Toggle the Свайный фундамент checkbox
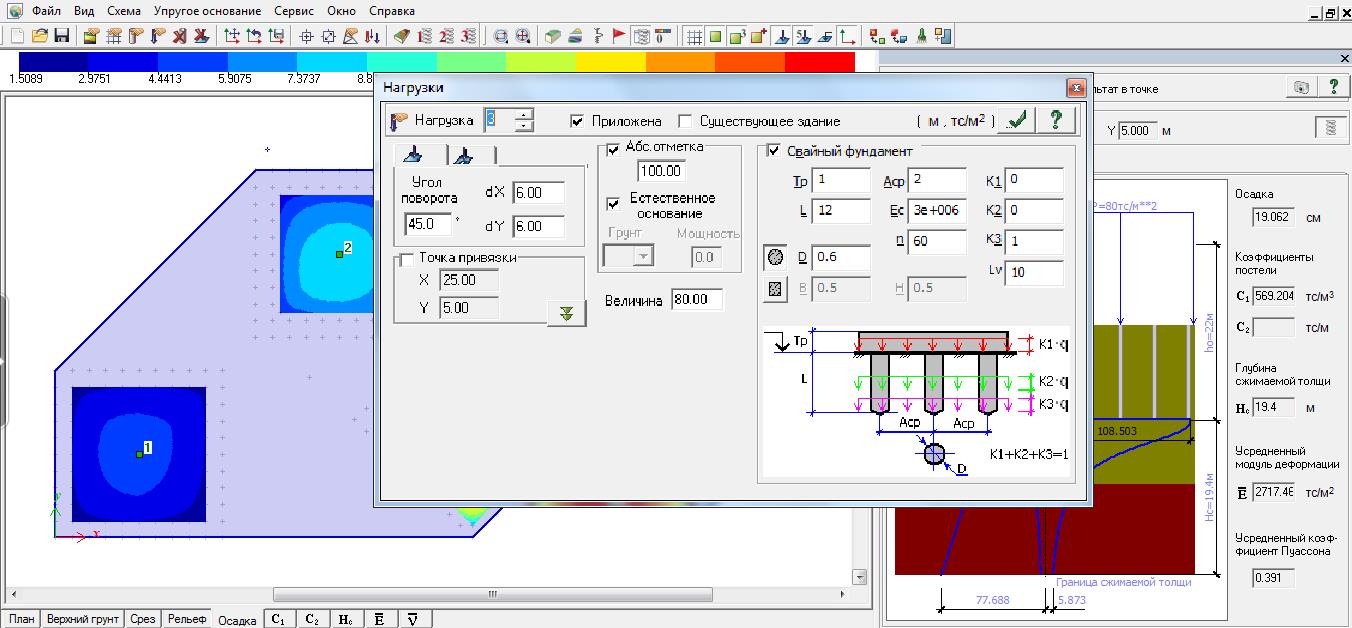 tap(773, 151)
